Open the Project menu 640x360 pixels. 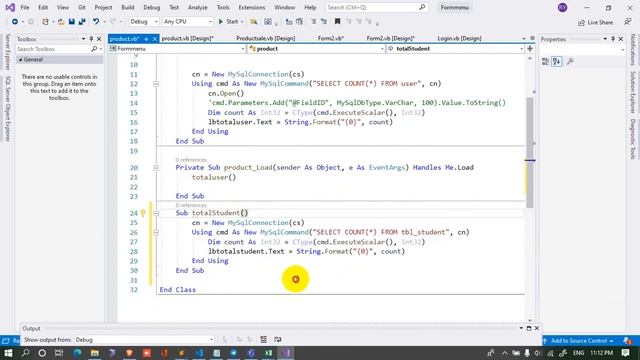[x=103, y=7]
